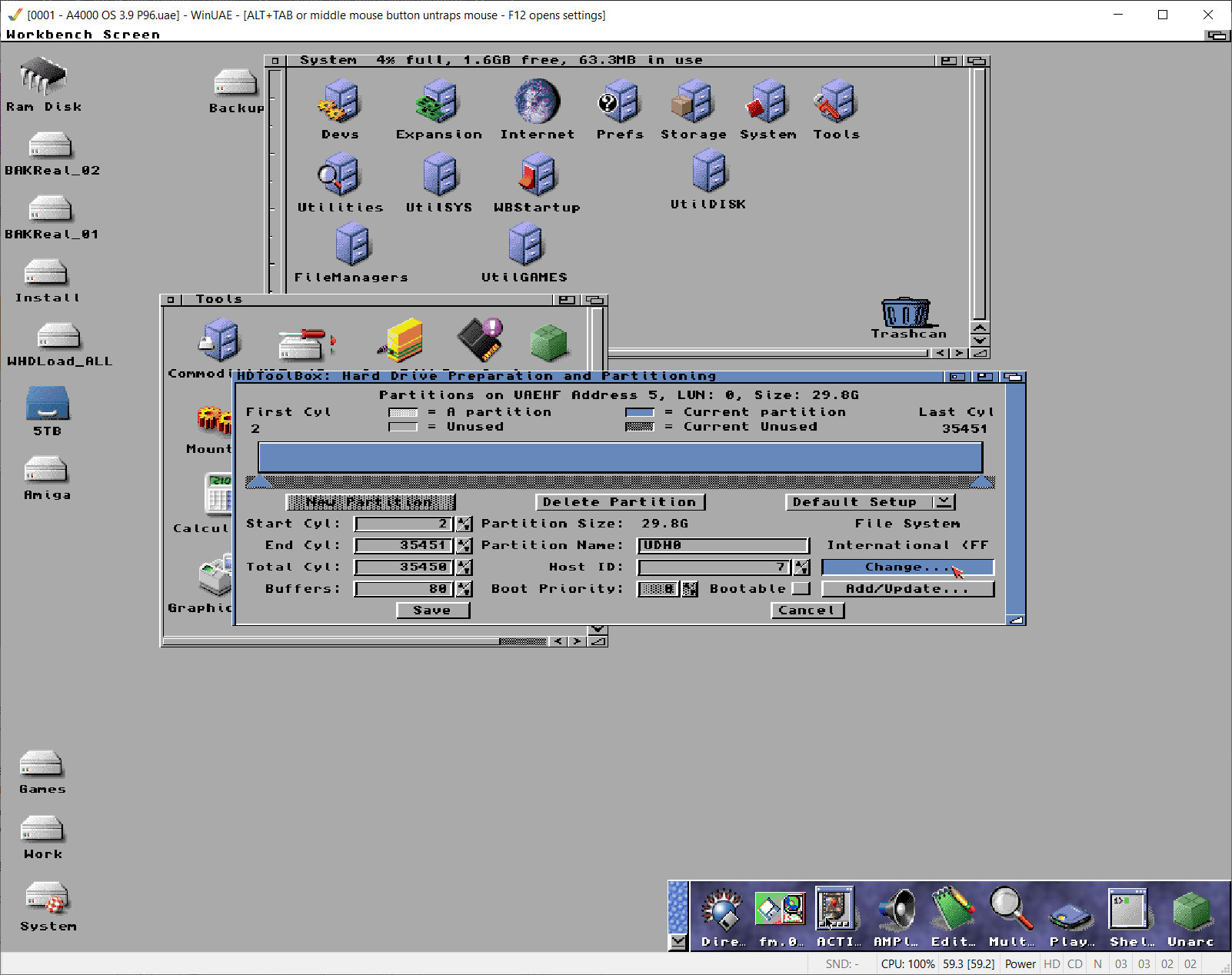Toggle the Bootable checkbox
The height and width of the screenshot is (975, 1232).
pos(801,588)
